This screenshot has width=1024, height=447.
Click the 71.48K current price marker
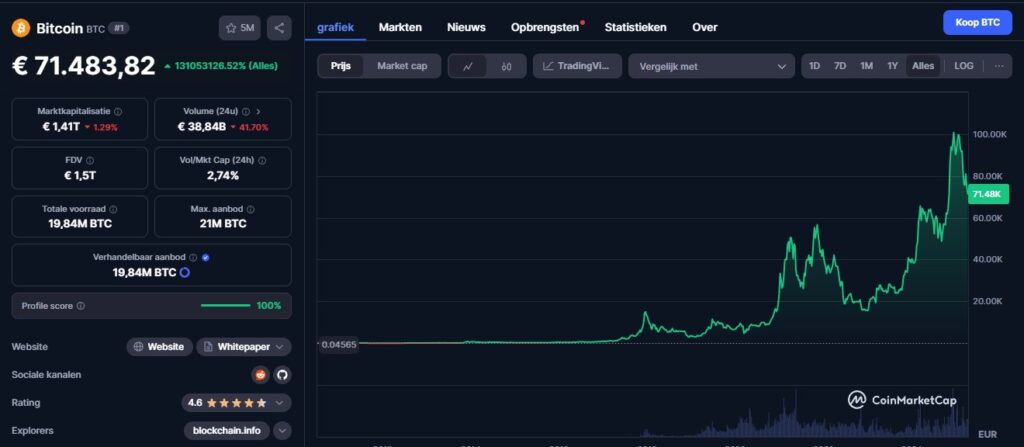point(989,194)
